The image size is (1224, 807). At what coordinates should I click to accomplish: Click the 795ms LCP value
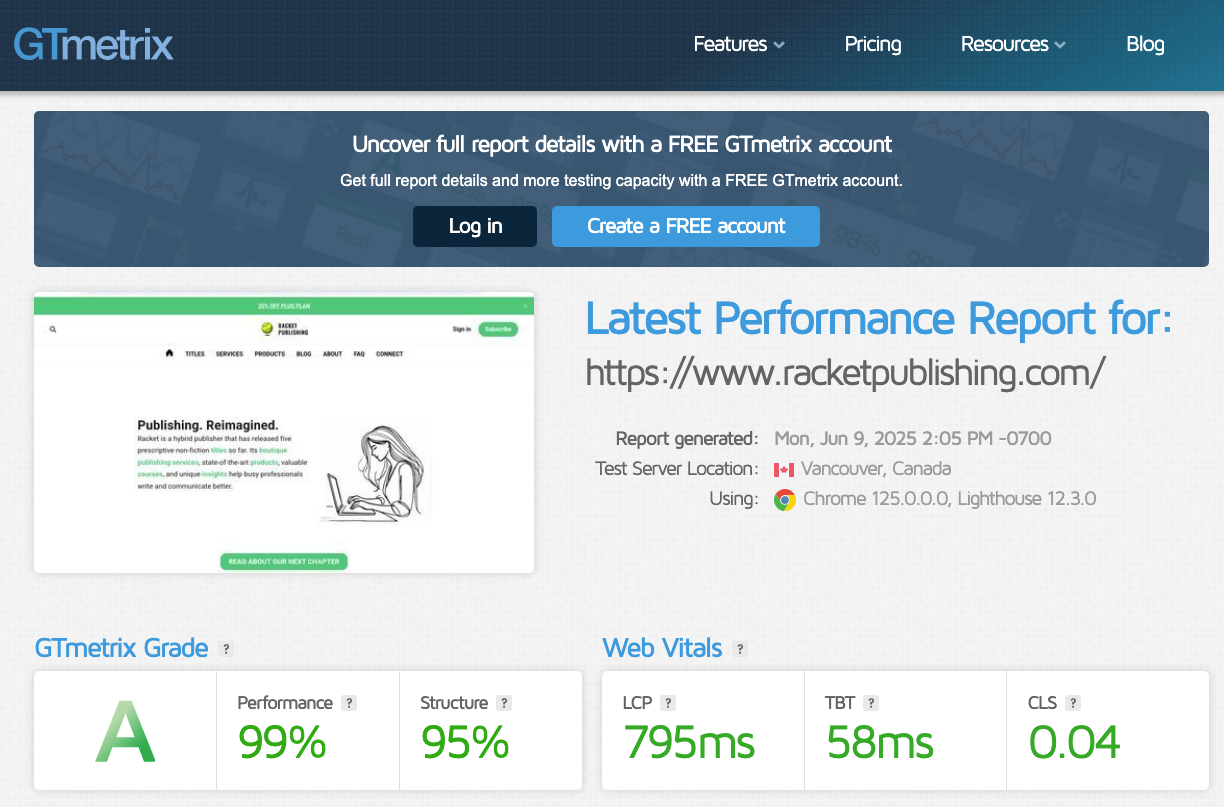(x=689, y=743)
